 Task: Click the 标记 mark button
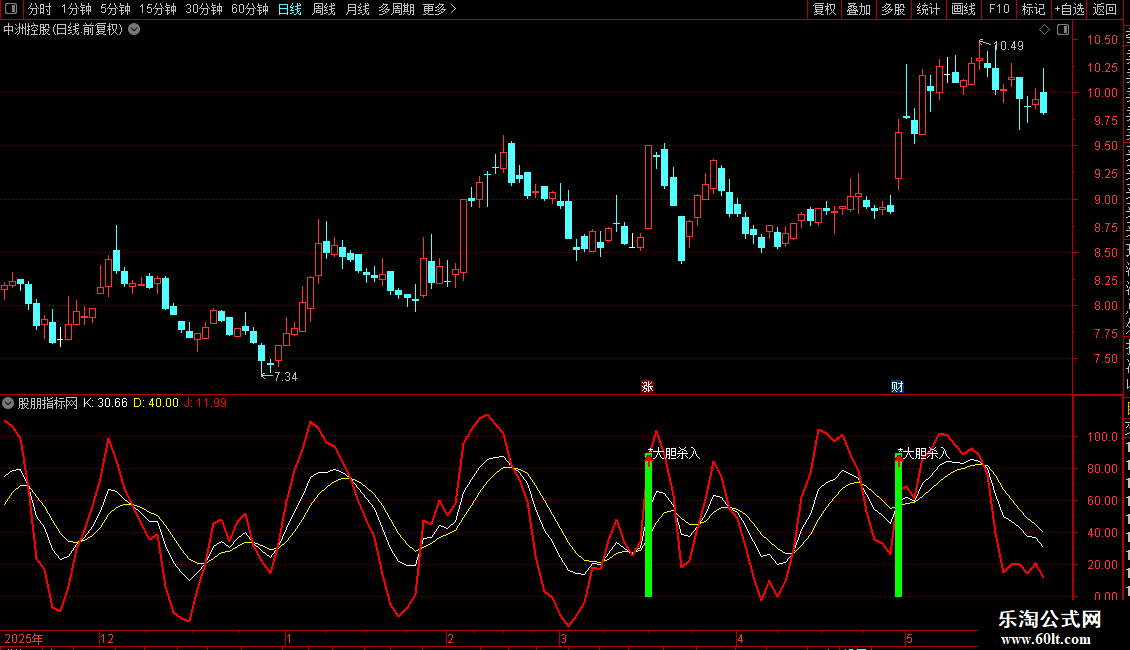pos(1033,9)
